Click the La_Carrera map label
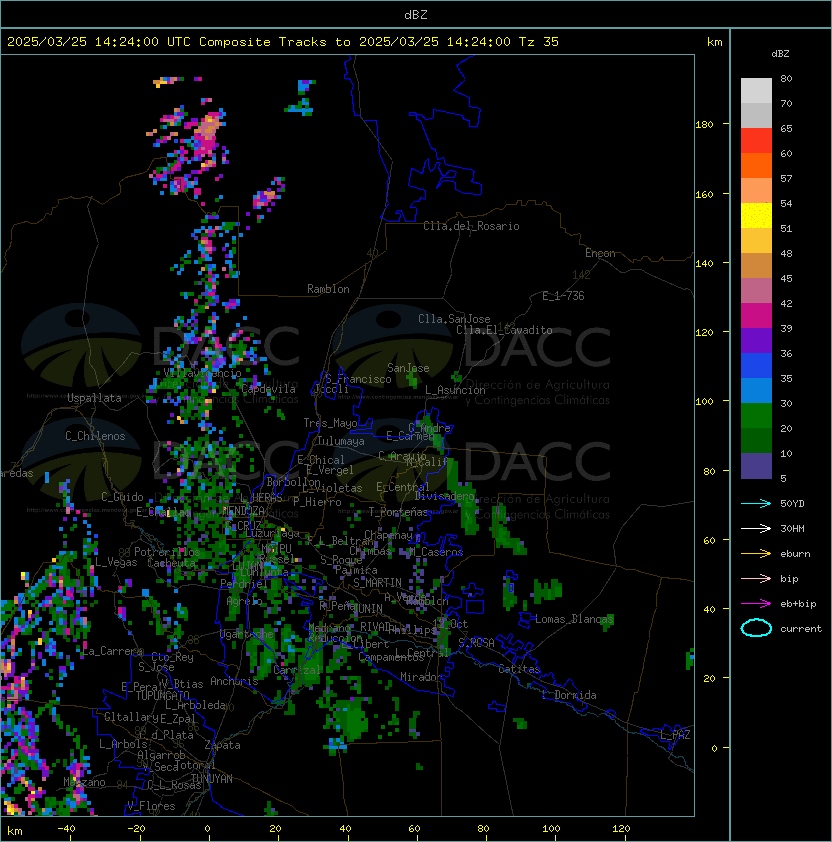Viewport: 832px width, 842px height. click(x=112, y=651)
